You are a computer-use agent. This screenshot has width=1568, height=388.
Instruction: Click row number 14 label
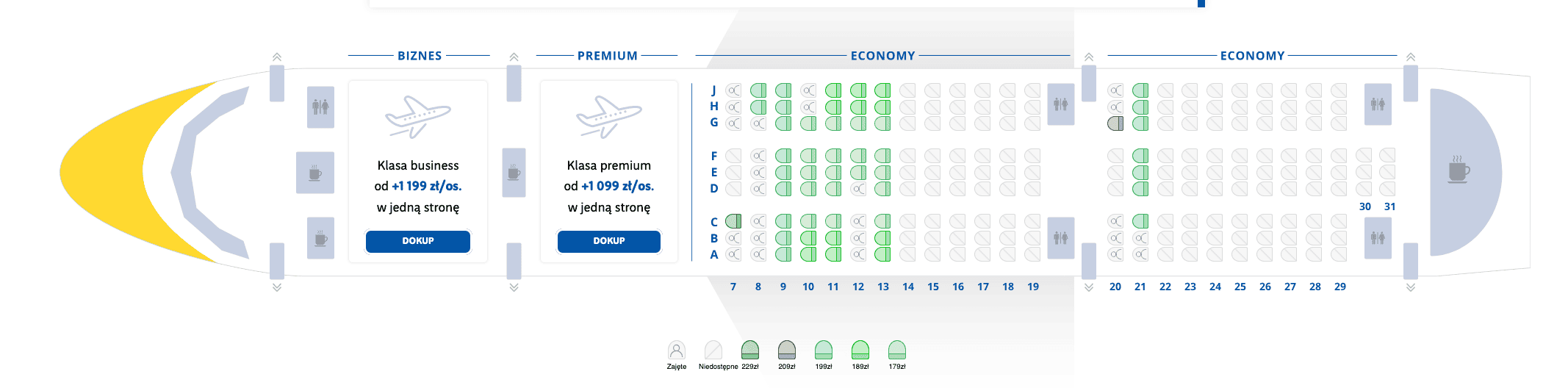pos(908,287)
